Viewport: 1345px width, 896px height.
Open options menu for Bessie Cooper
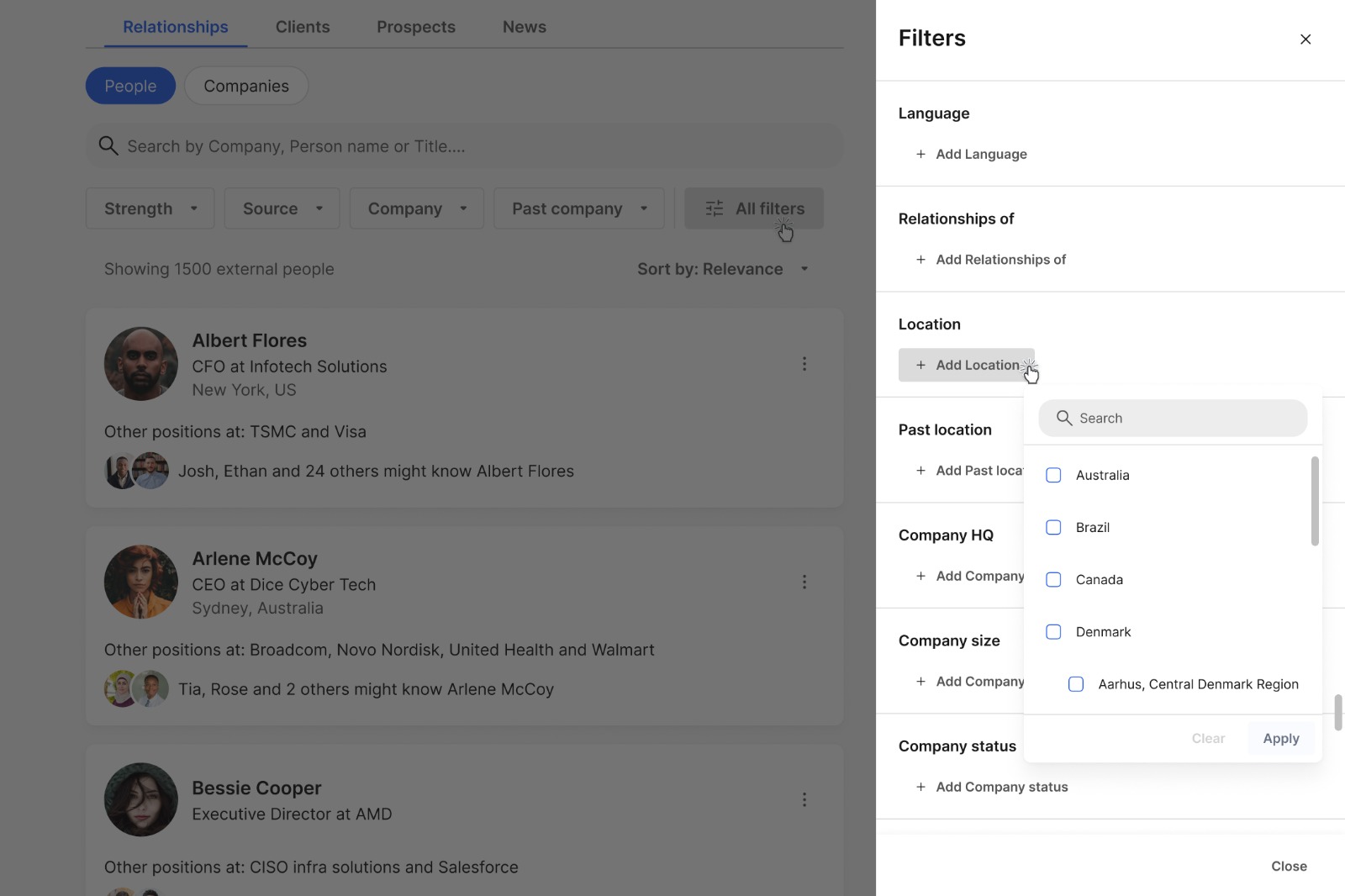(x=804, y=799)
